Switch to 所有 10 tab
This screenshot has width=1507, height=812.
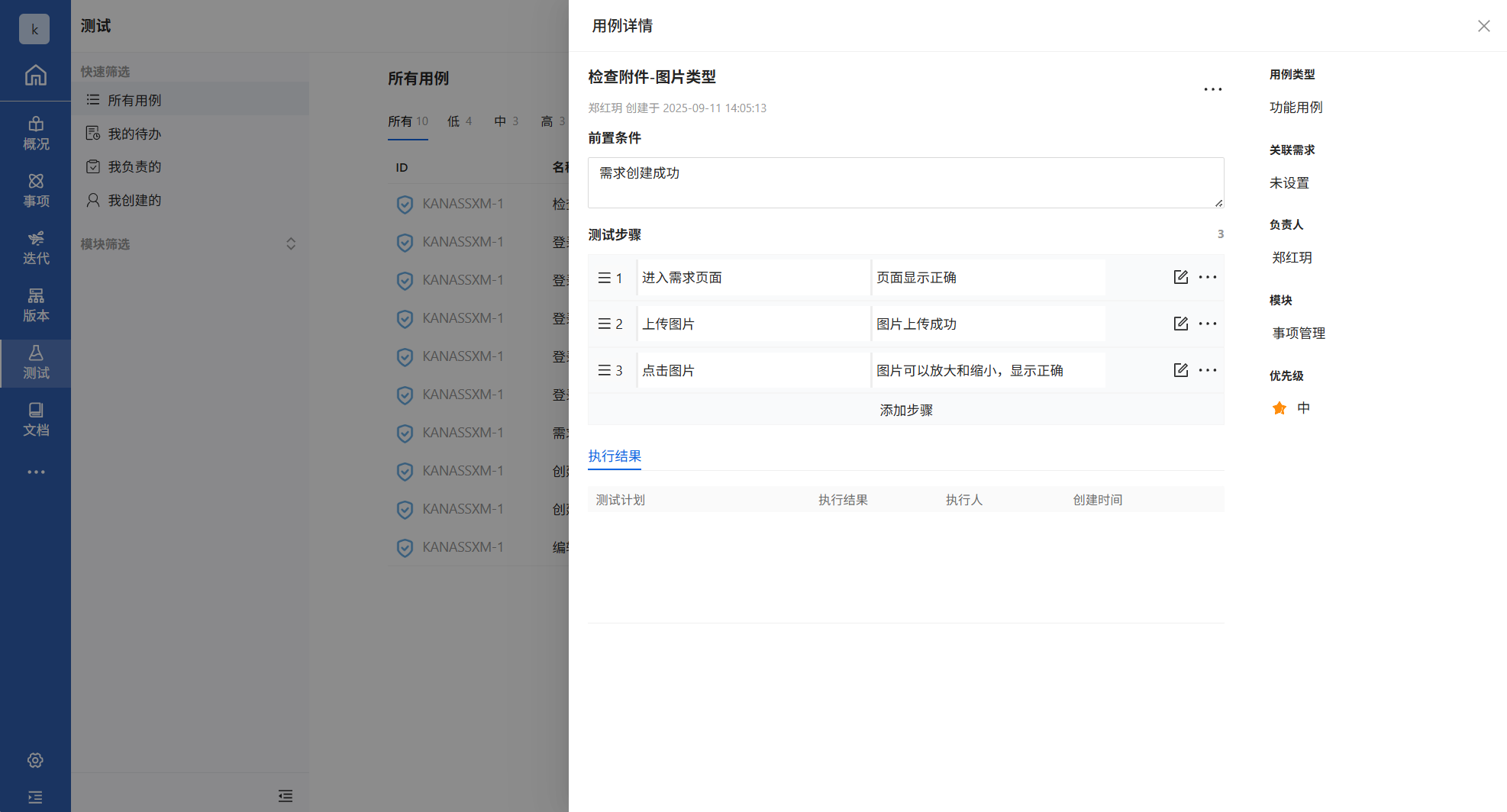(408, 121)
